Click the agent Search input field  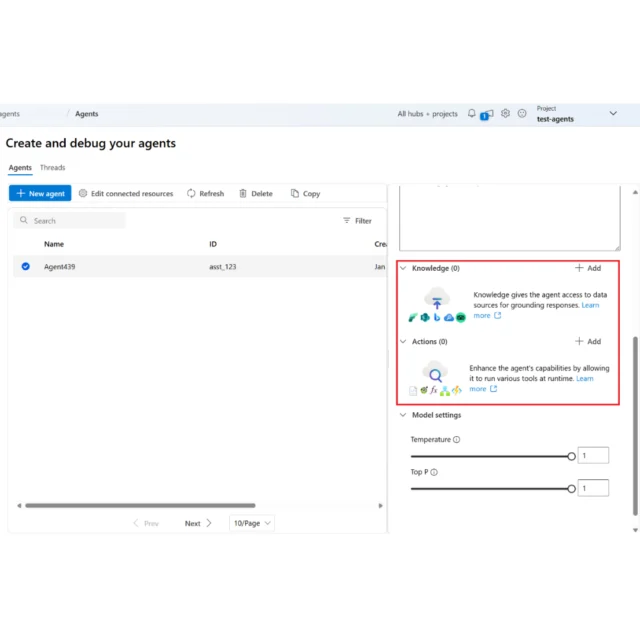click(75, 221)
